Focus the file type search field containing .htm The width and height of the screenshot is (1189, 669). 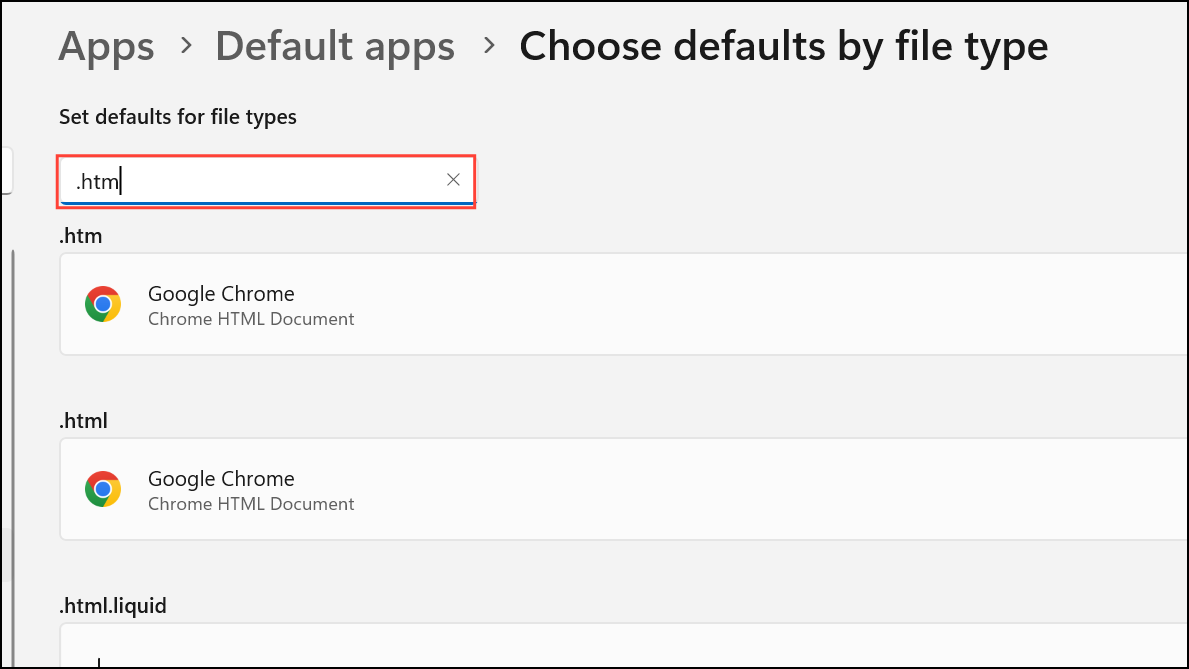point(250,181)
